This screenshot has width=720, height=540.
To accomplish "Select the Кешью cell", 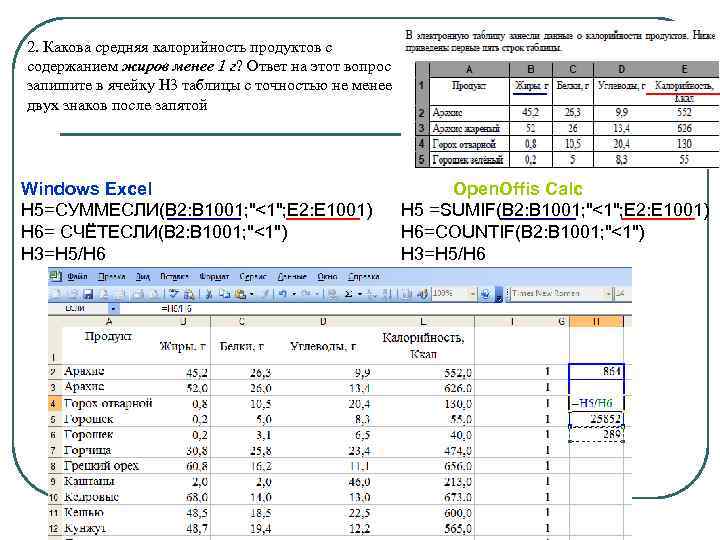I will tap(109, 512).
